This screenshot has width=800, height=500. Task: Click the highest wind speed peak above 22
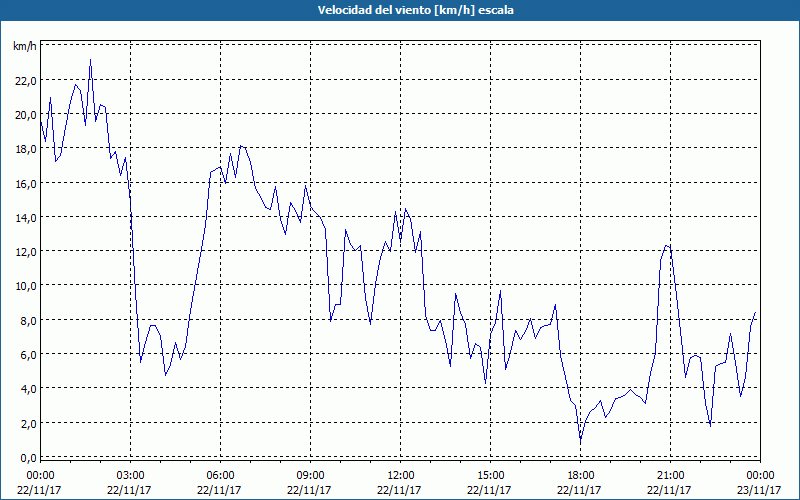pos(90,60)
